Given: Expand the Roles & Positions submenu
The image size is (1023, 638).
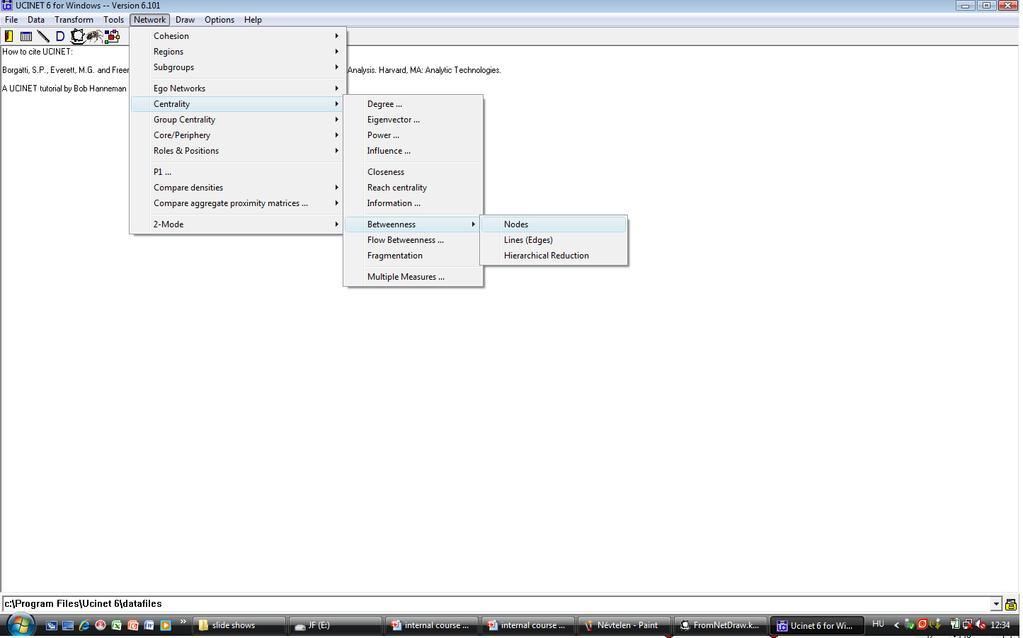Looking at the screenshot, I should pos(239,151).
